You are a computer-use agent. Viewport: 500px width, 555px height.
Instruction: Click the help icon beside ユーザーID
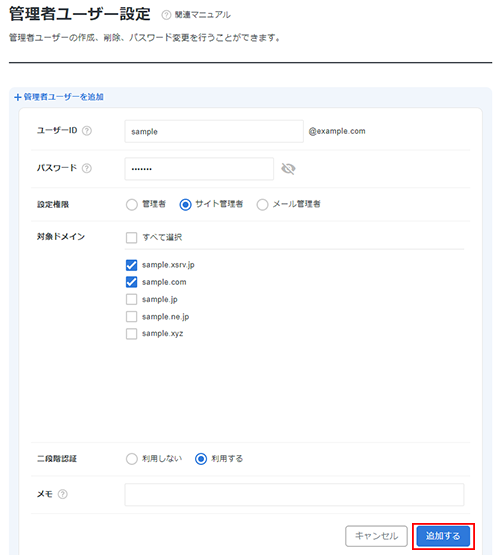87,131
